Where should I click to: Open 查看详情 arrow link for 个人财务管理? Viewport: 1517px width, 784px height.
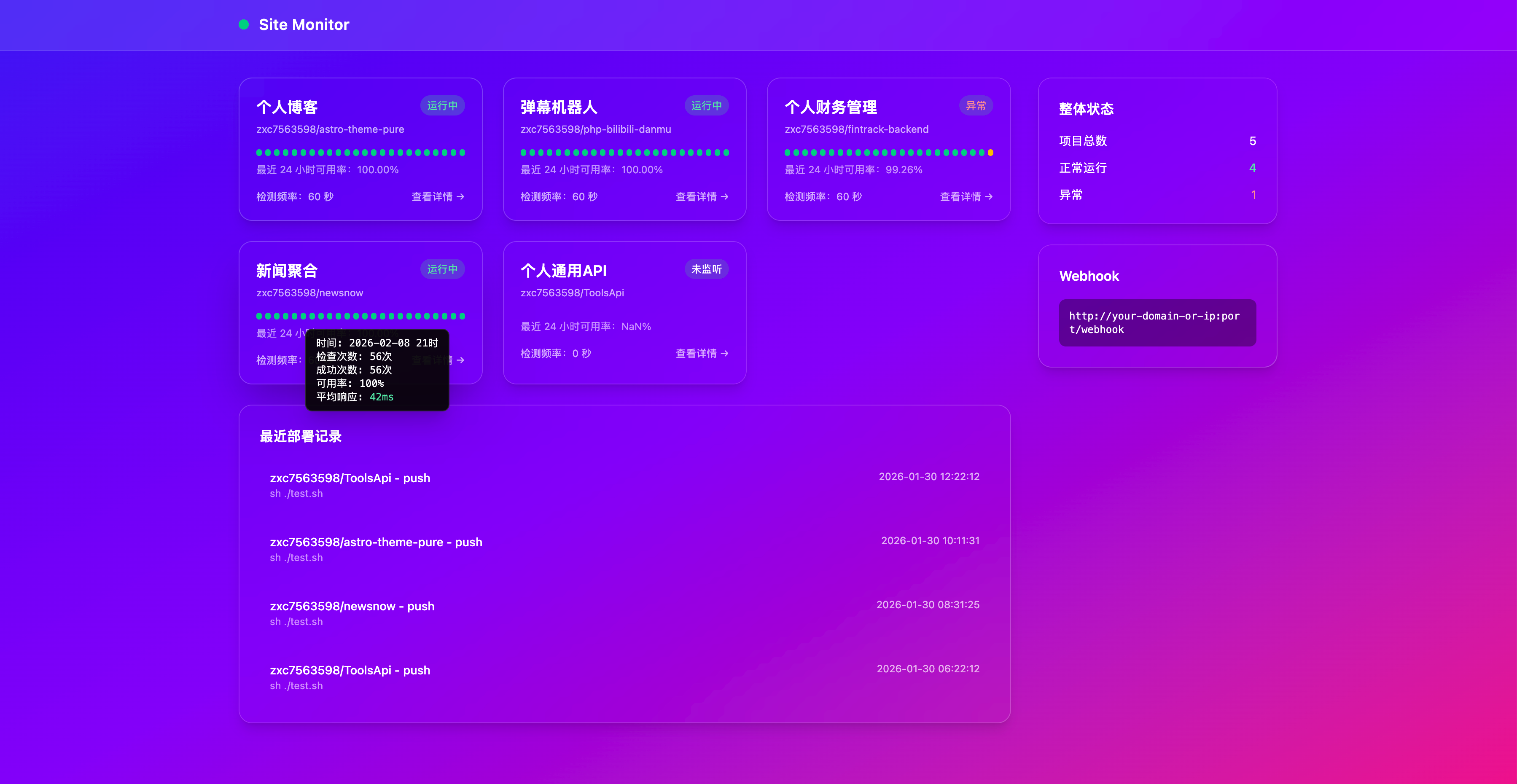pyautogui.click(x=966, y=196)
